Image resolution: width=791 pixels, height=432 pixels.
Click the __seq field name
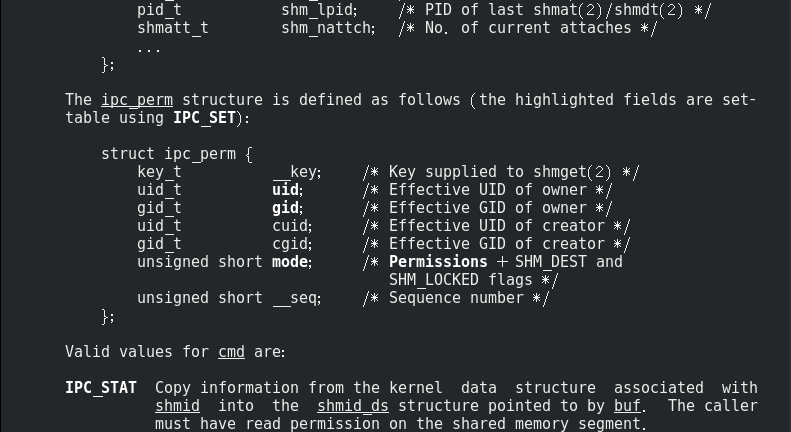click(x=295, y=298)
